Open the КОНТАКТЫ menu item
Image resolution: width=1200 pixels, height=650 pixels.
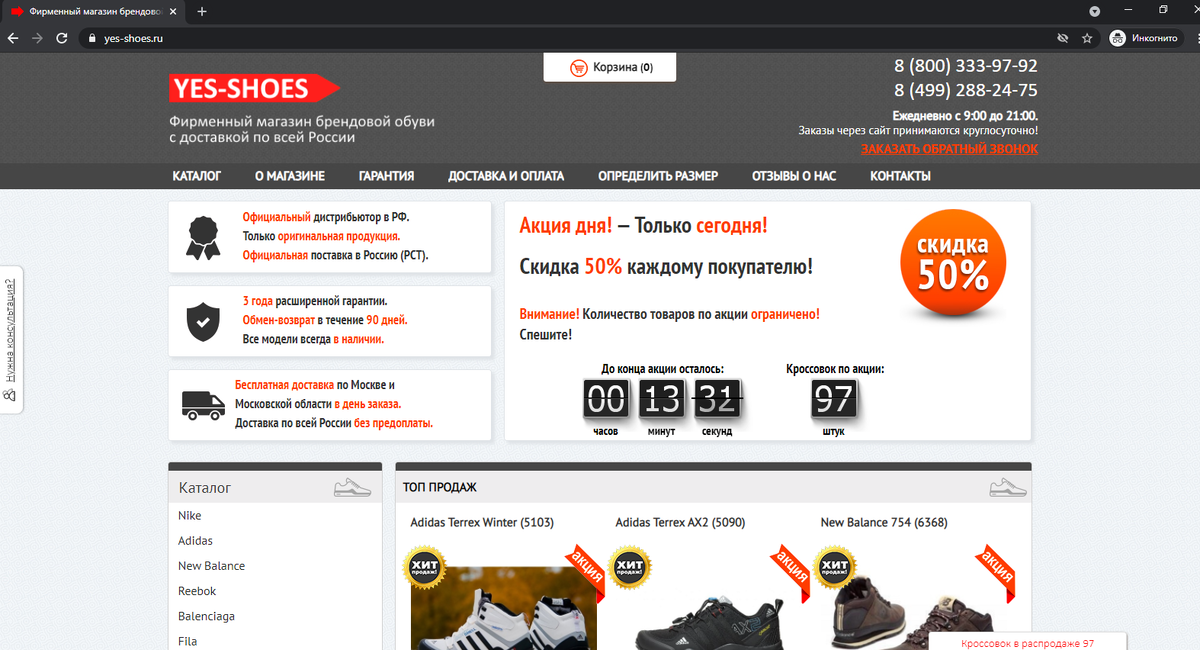pyautogui.click(x=900, y=176)
